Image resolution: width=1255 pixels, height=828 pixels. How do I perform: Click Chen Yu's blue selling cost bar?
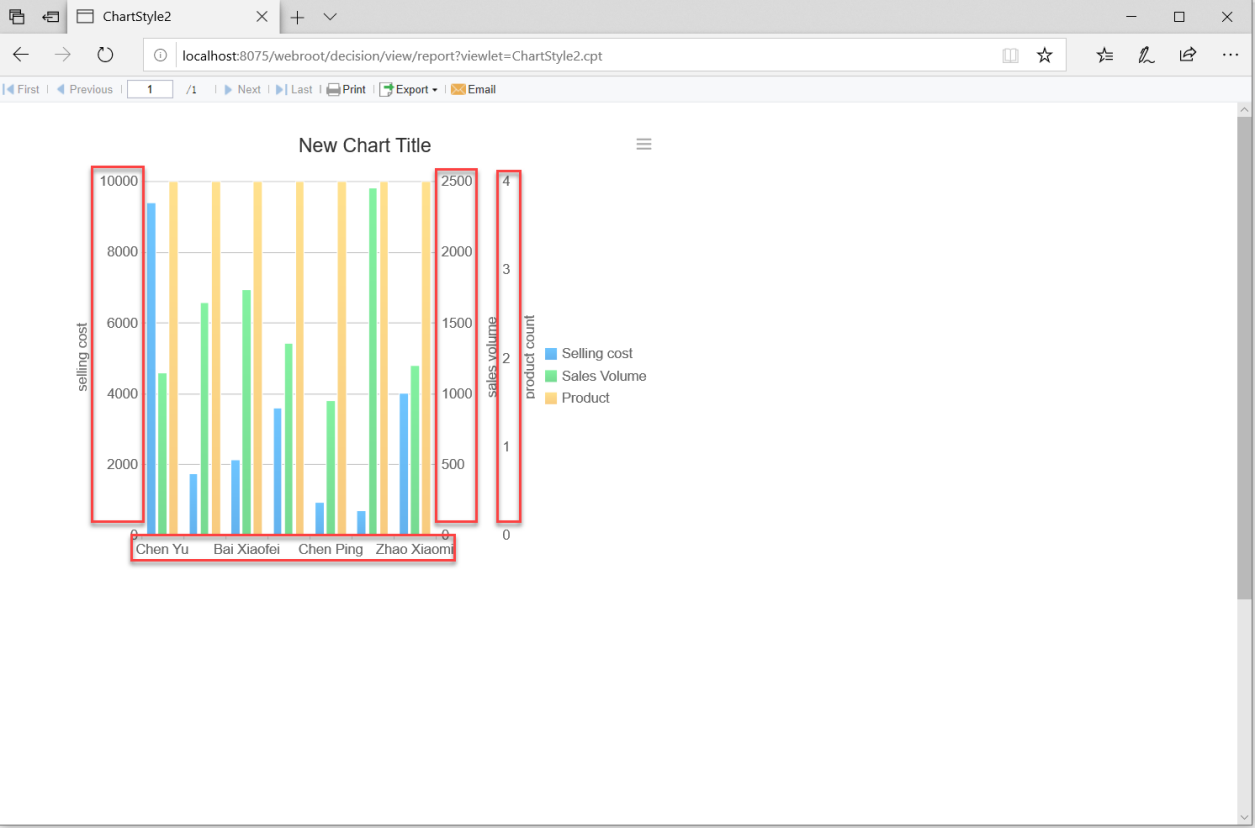tap(151, 368)
